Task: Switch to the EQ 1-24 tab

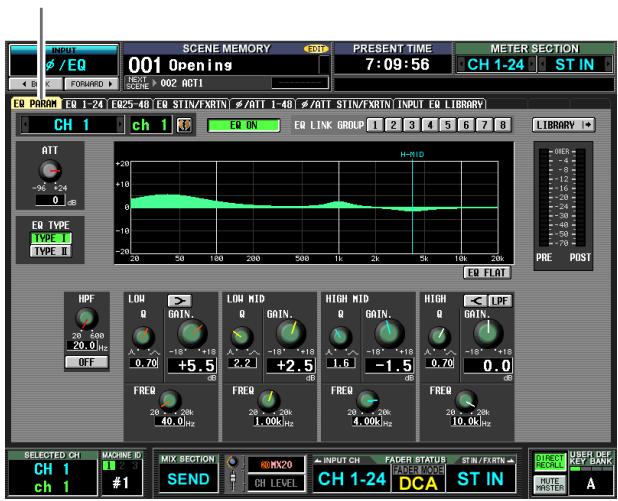Action: (84, 104)
